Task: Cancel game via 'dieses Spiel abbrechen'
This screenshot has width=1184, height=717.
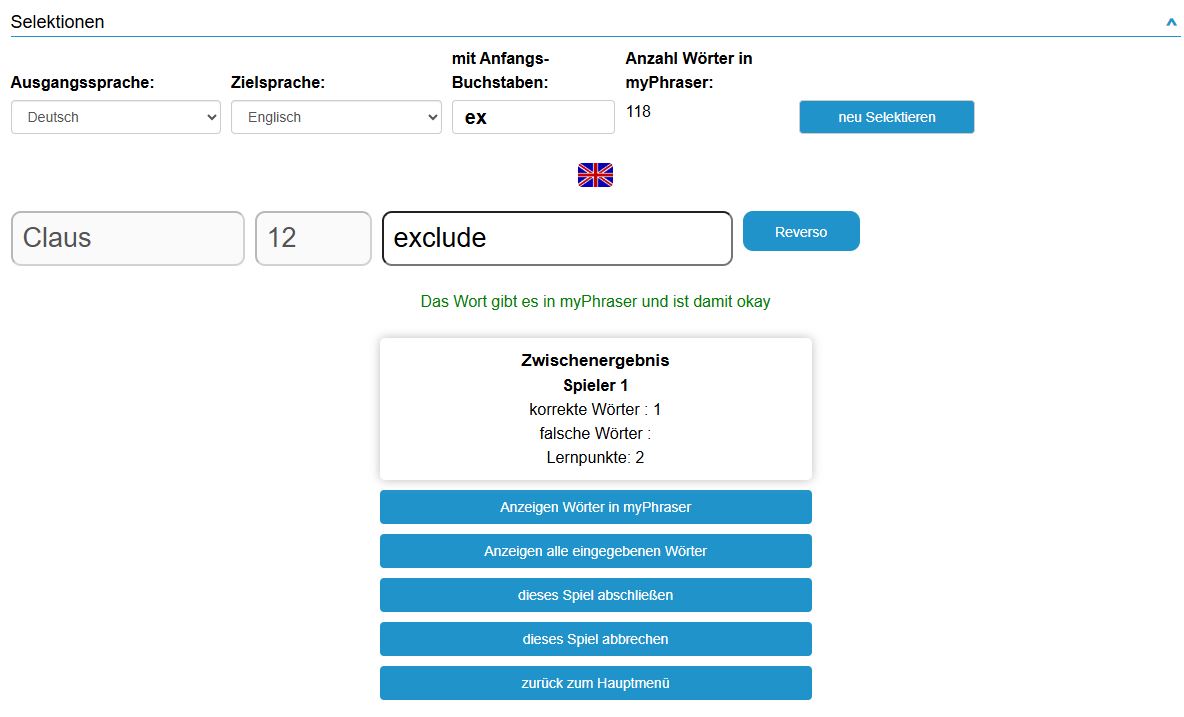Action: click(596, 639)
